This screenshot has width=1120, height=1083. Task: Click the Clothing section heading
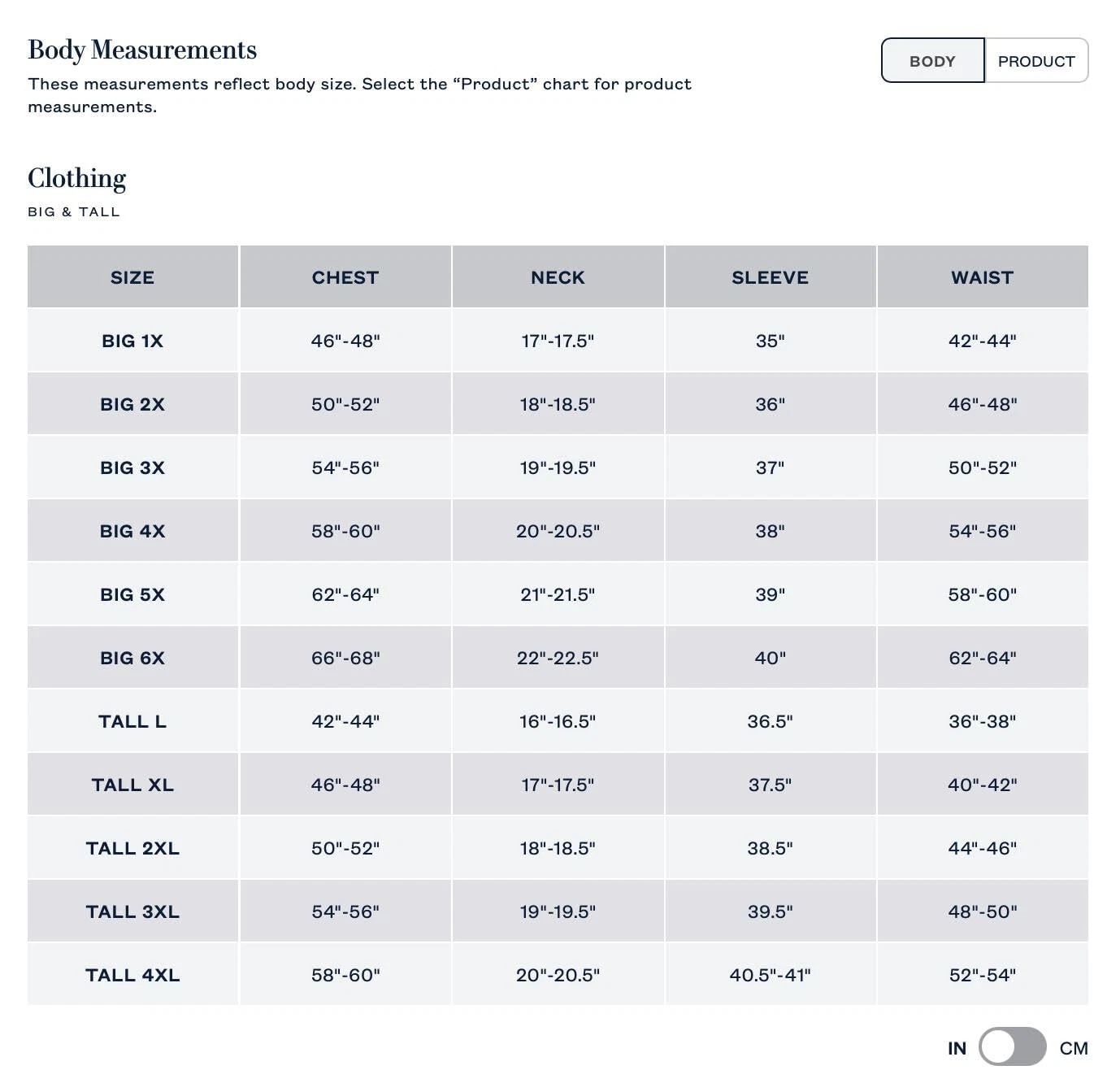pos(77,178)
